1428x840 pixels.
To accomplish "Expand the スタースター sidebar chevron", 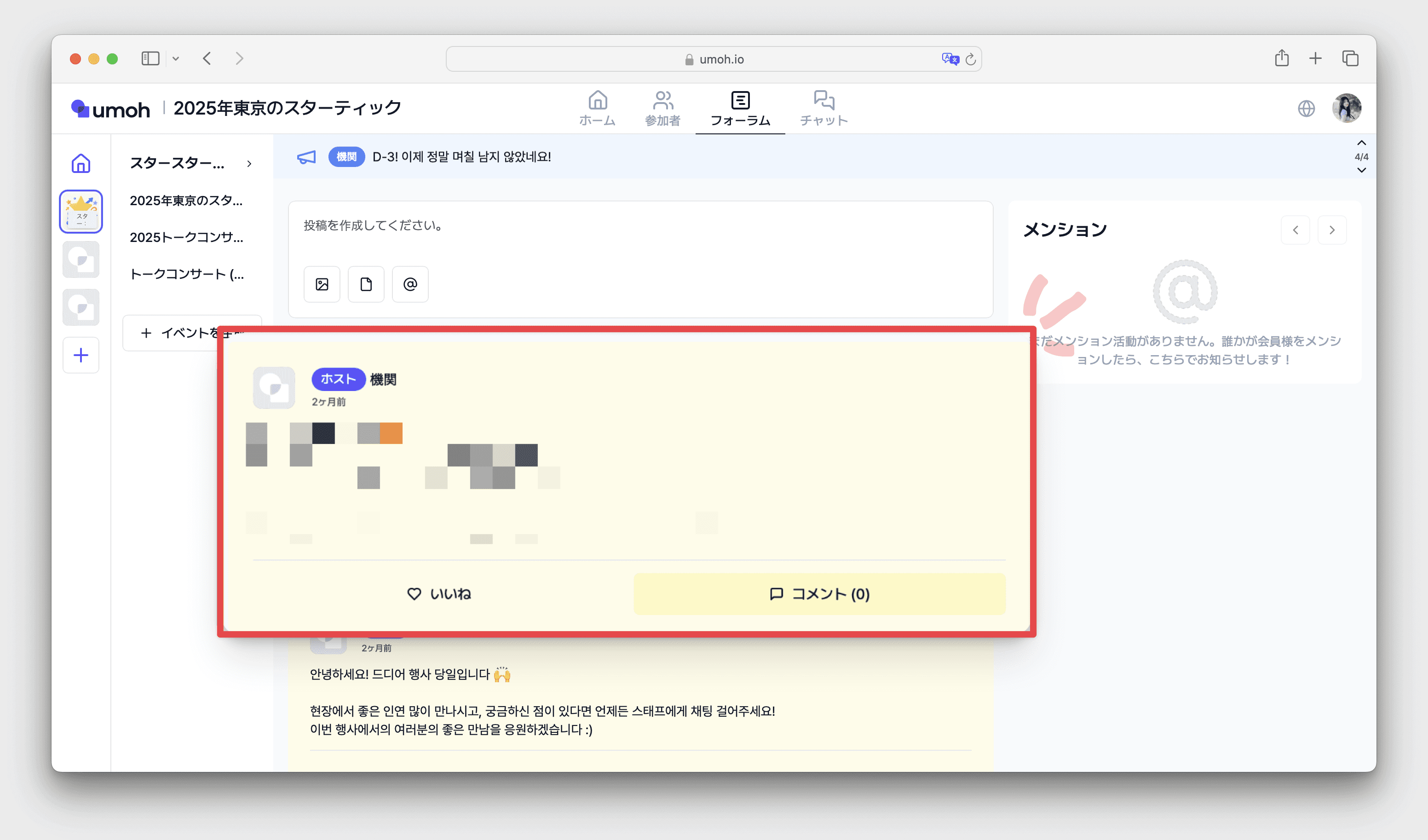I will 249,164.
